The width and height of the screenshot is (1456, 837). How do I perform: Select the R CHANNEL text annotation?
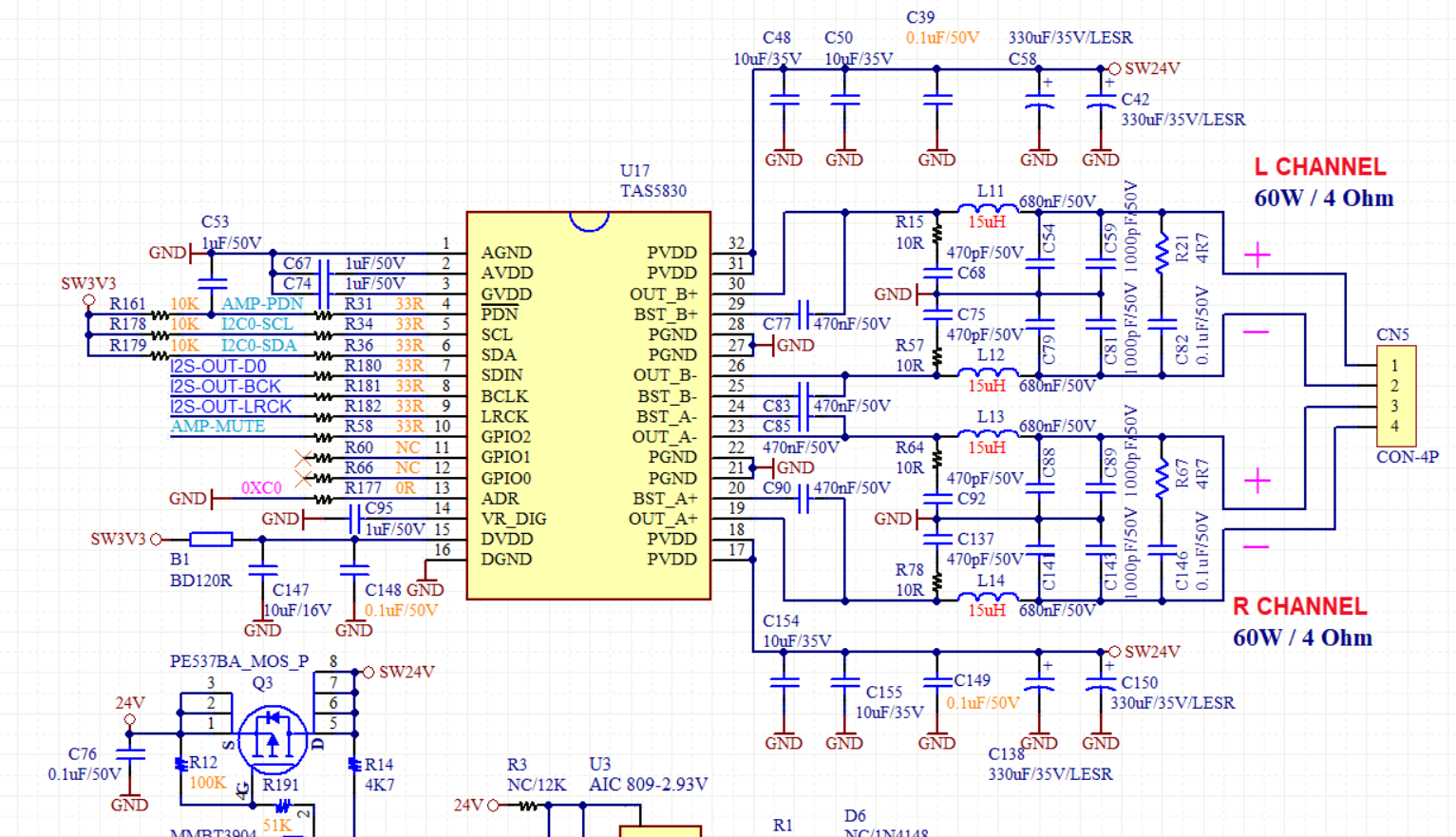pos(1299,607)
